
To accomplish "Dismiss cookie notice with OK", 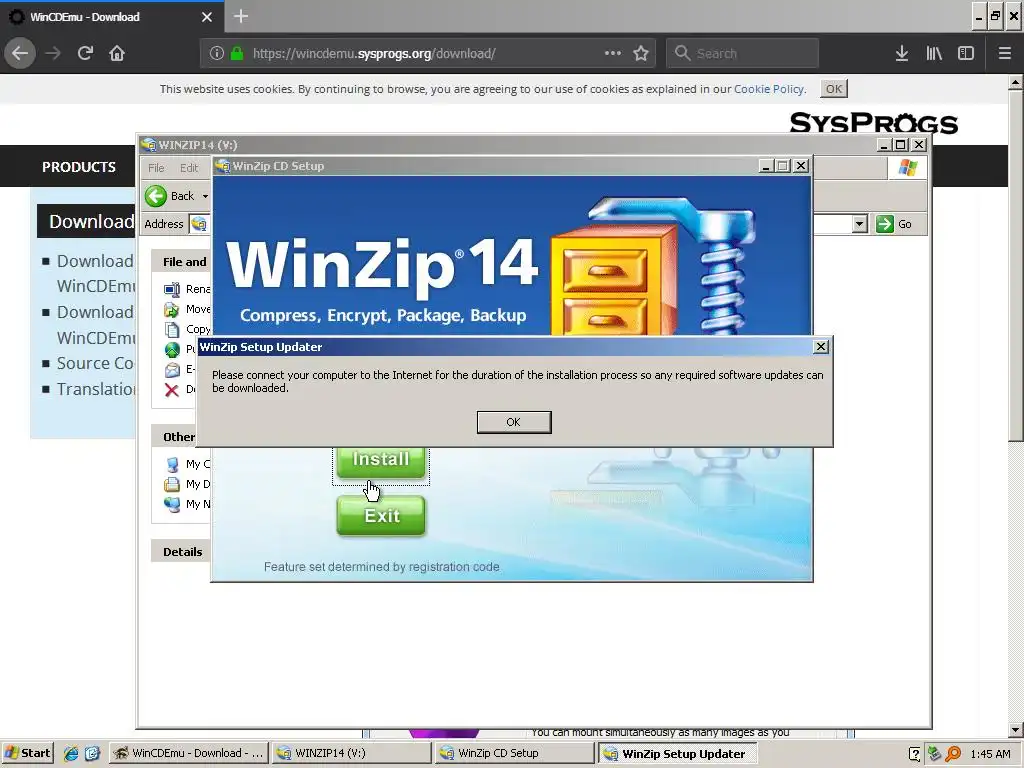I will (x=834, y=89).
